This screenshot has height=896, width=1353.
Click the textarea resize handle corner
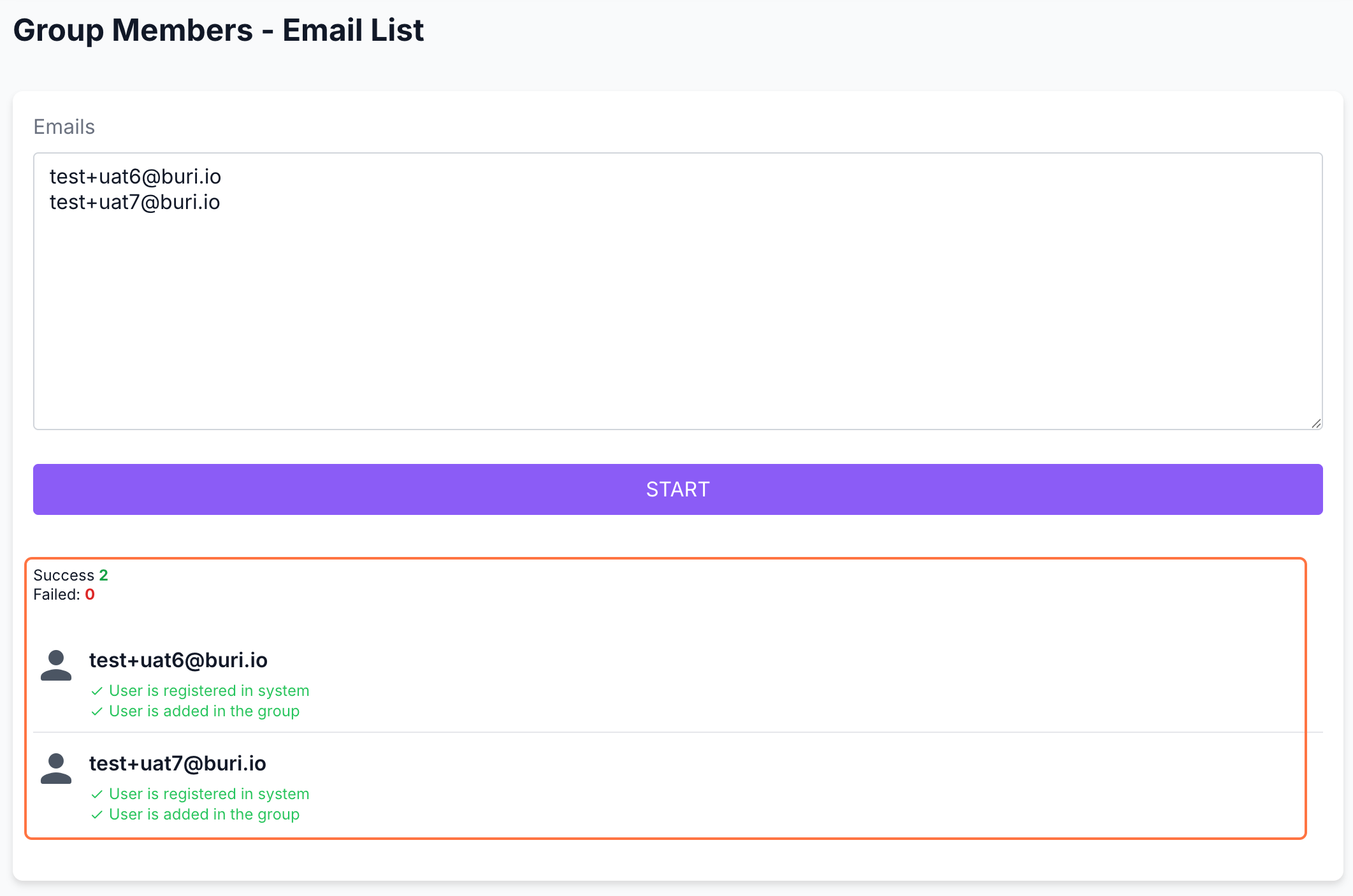[x=1316, y=423]
